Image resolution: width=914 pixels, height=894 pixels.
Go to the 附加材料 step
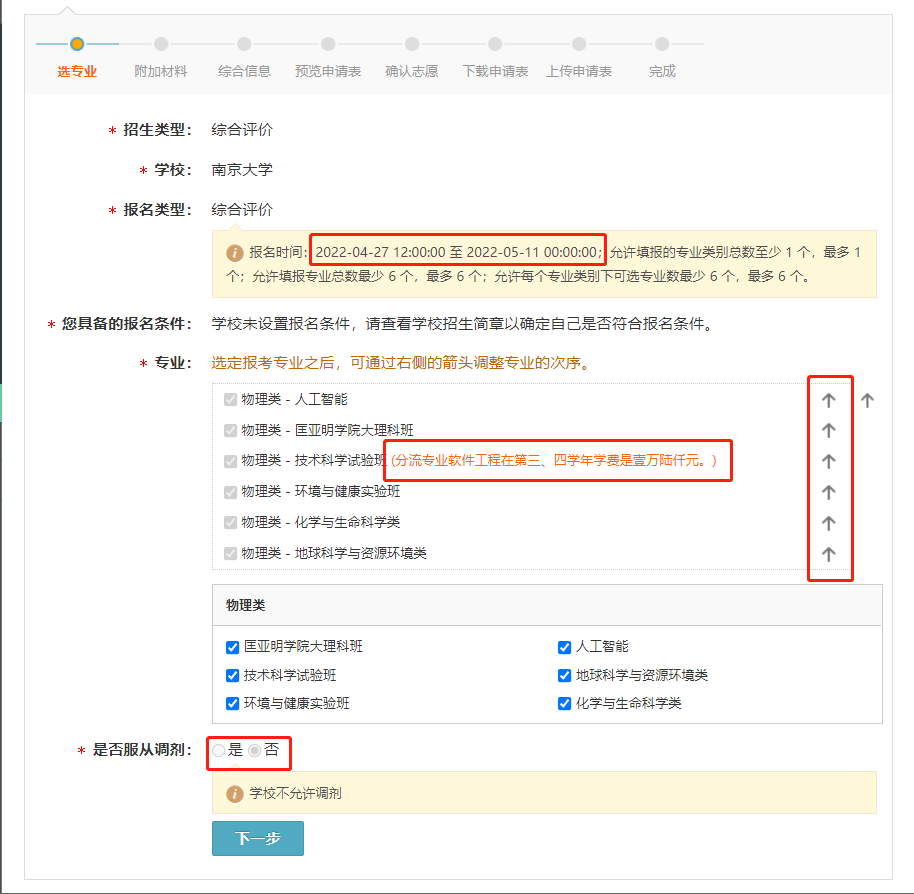click(161, 71)
